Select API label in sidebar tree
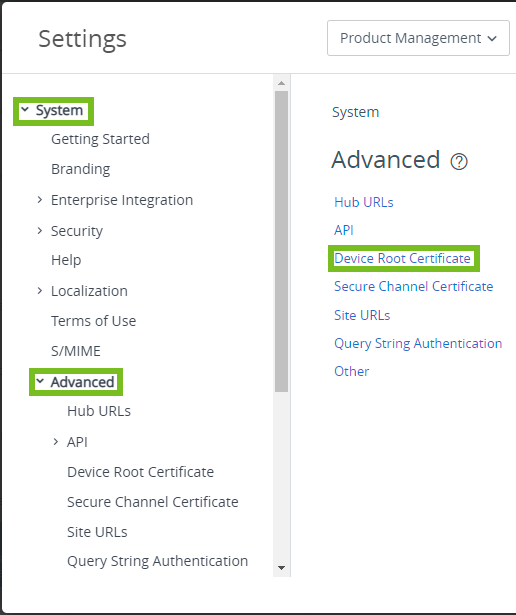Image resolution: width=516 pixels, height=615 pixels. click(x=77, y=442)
